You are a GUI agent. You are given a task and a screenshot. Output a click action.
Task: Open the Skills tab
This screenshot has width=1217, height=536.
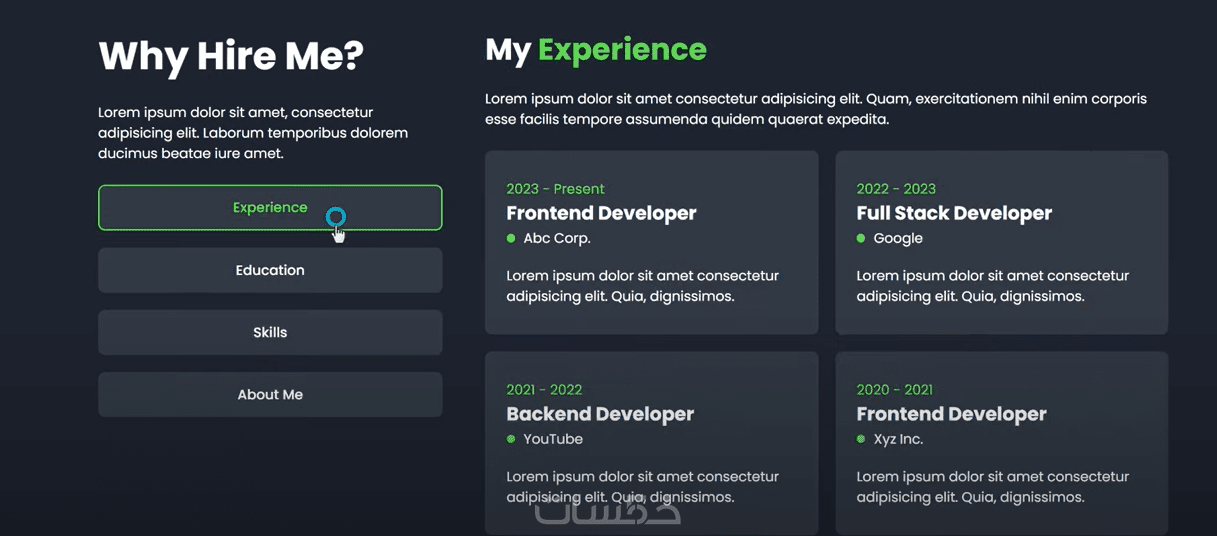click(x=270, y=333)
